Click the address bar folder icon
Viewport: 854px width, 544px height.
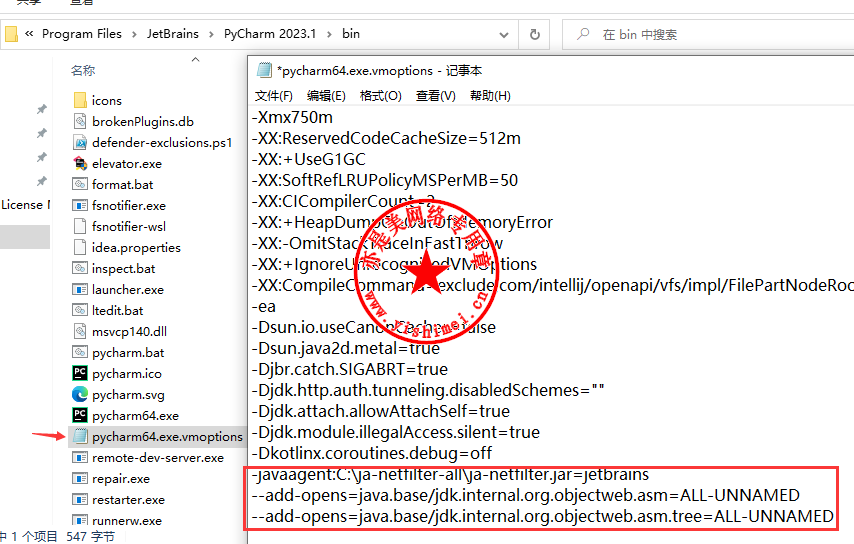(11, 34)
